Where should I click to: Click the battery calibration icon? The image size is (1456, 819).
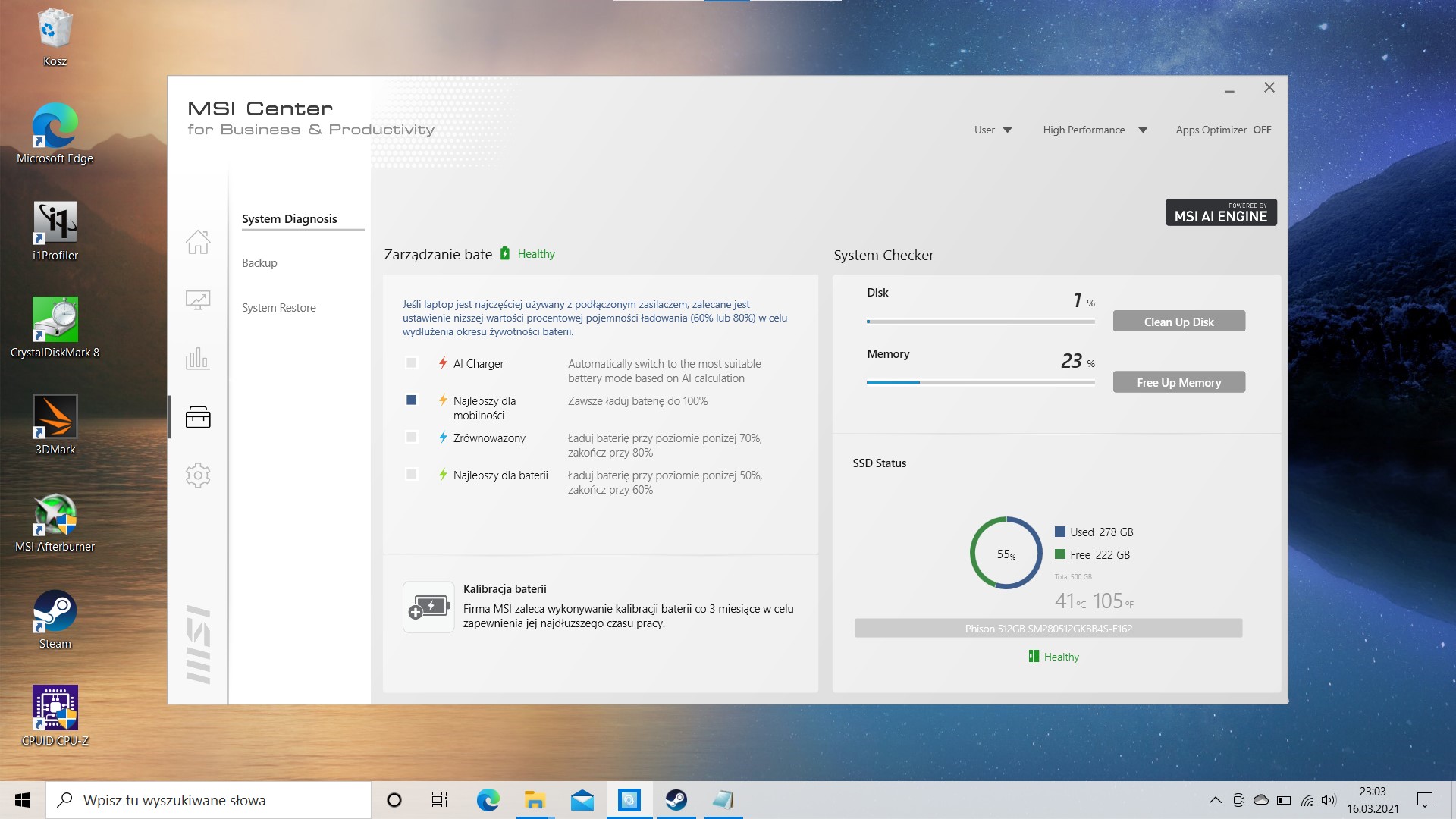428,607
